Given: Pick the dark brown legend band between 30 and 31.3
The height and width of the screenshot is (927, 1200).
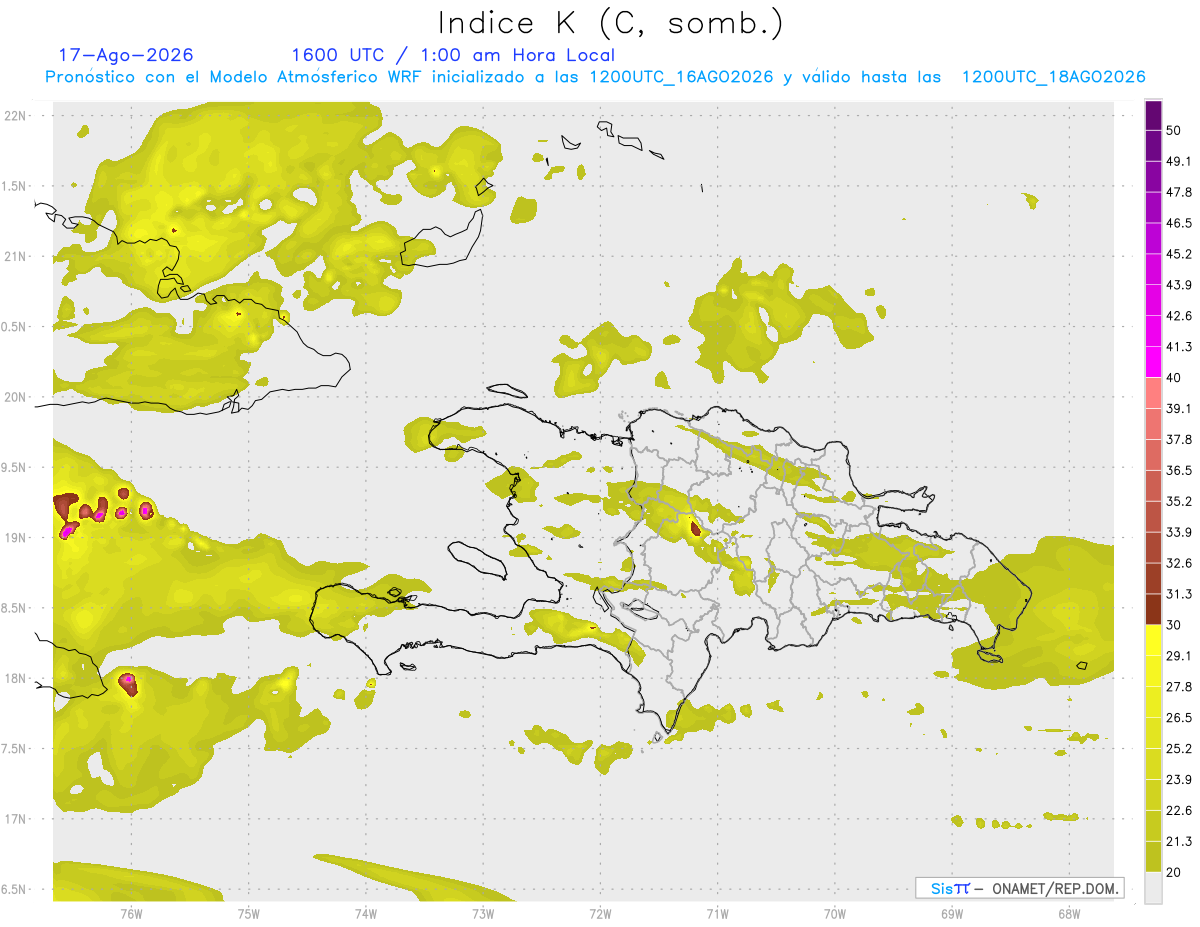Looking at the screenshot, I should (x=1154, y=609).
